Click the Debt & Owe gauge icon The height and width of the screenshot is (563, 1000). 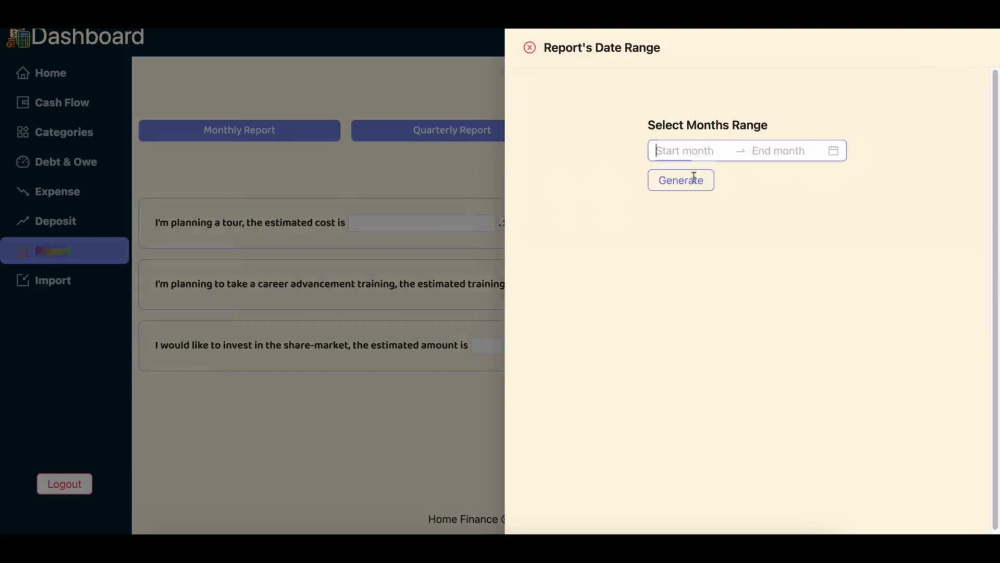pos(23,162)
